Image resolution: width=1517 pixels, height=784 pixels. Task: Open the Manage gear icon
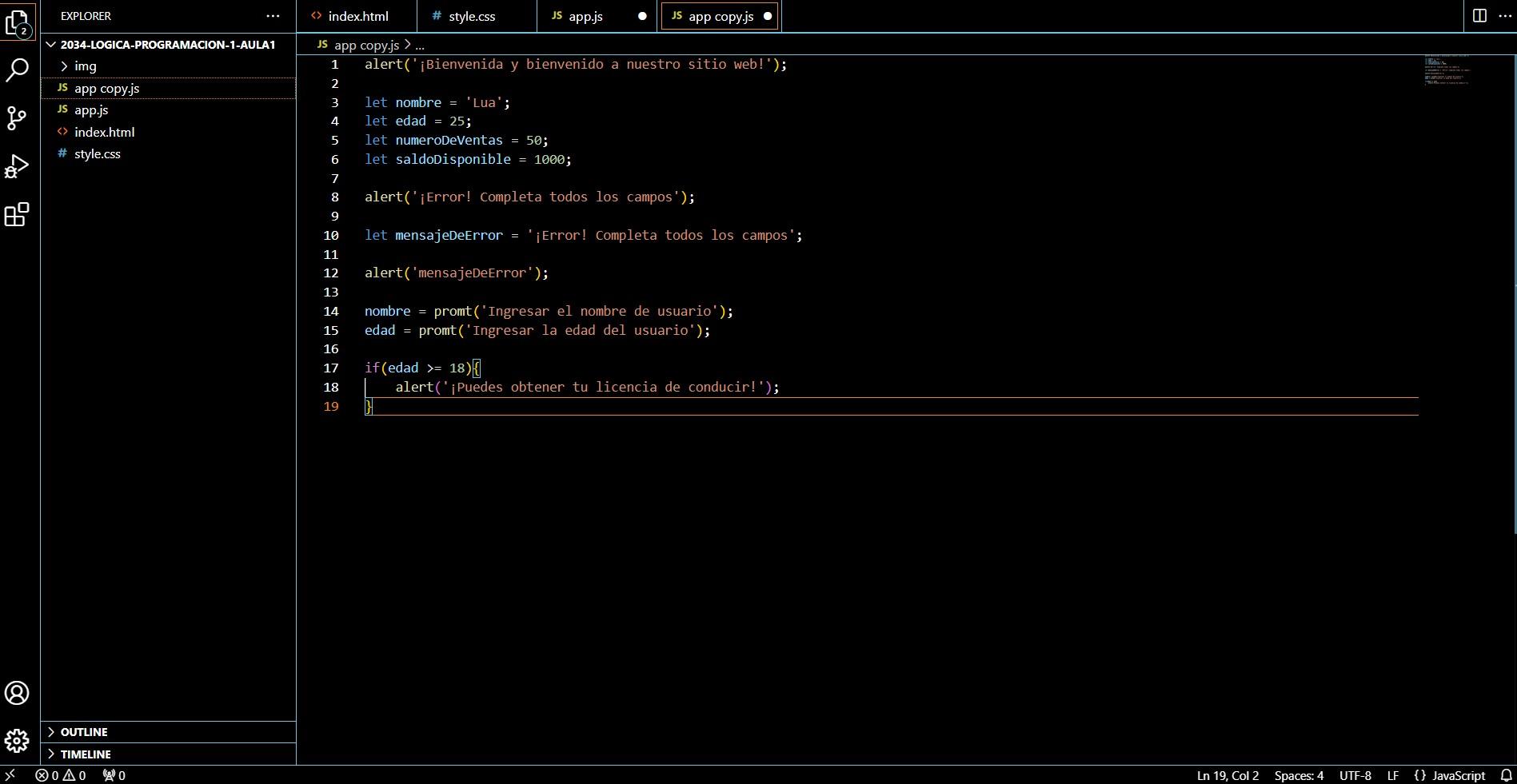tap(18, 741)
